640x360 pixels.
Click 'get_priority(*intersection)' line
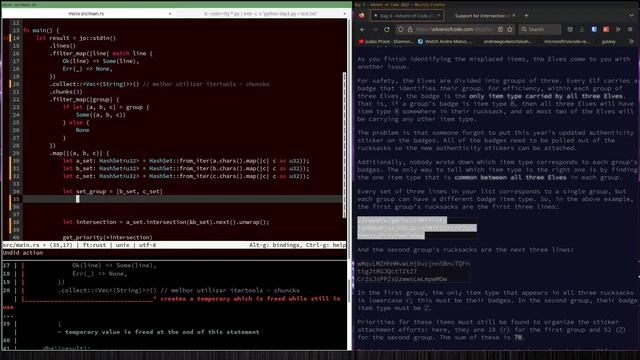coord(107,237)
